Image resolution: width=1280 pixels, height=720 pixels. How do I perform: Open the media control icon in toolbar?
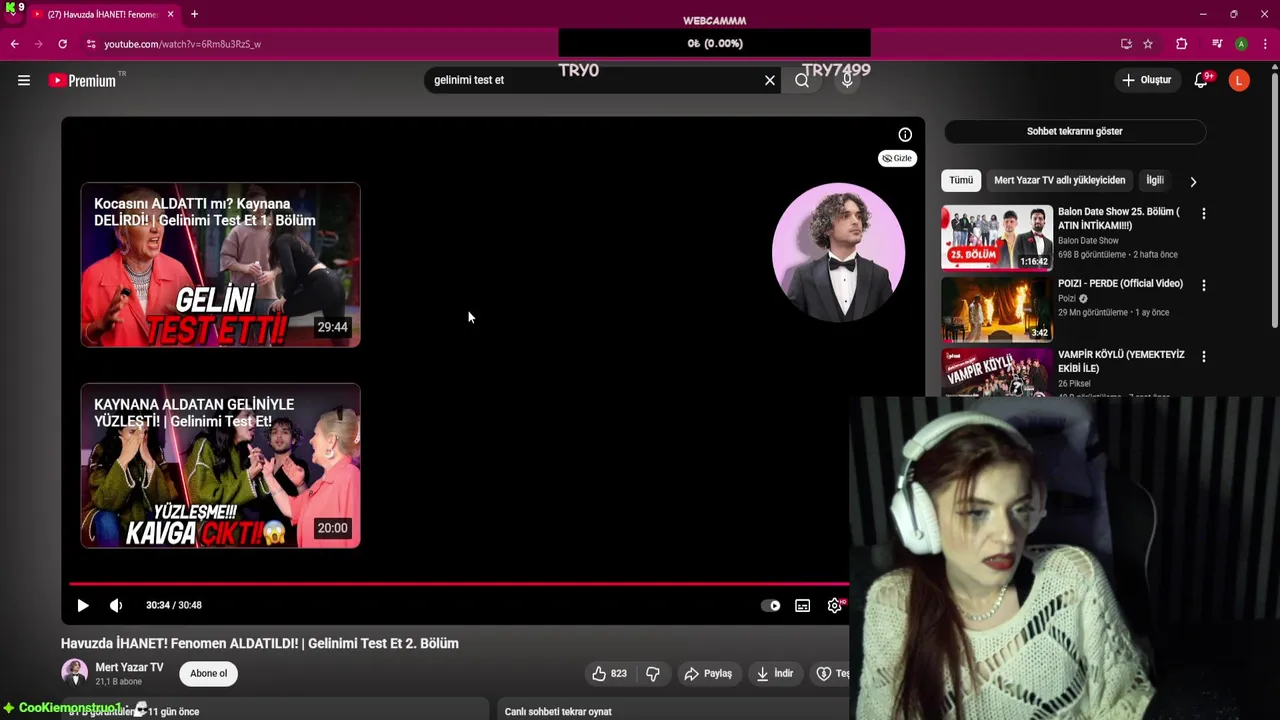click(1217, 44)
